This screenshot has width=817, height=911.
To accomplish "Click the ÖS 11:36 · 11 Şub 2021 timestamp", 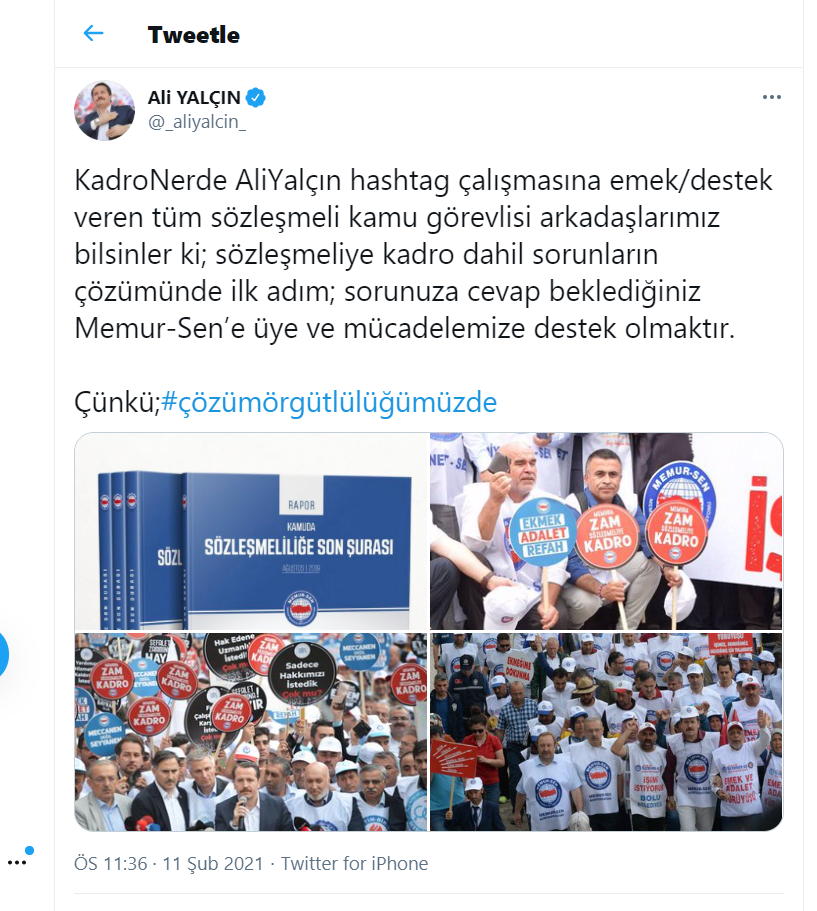I will 169,863.
